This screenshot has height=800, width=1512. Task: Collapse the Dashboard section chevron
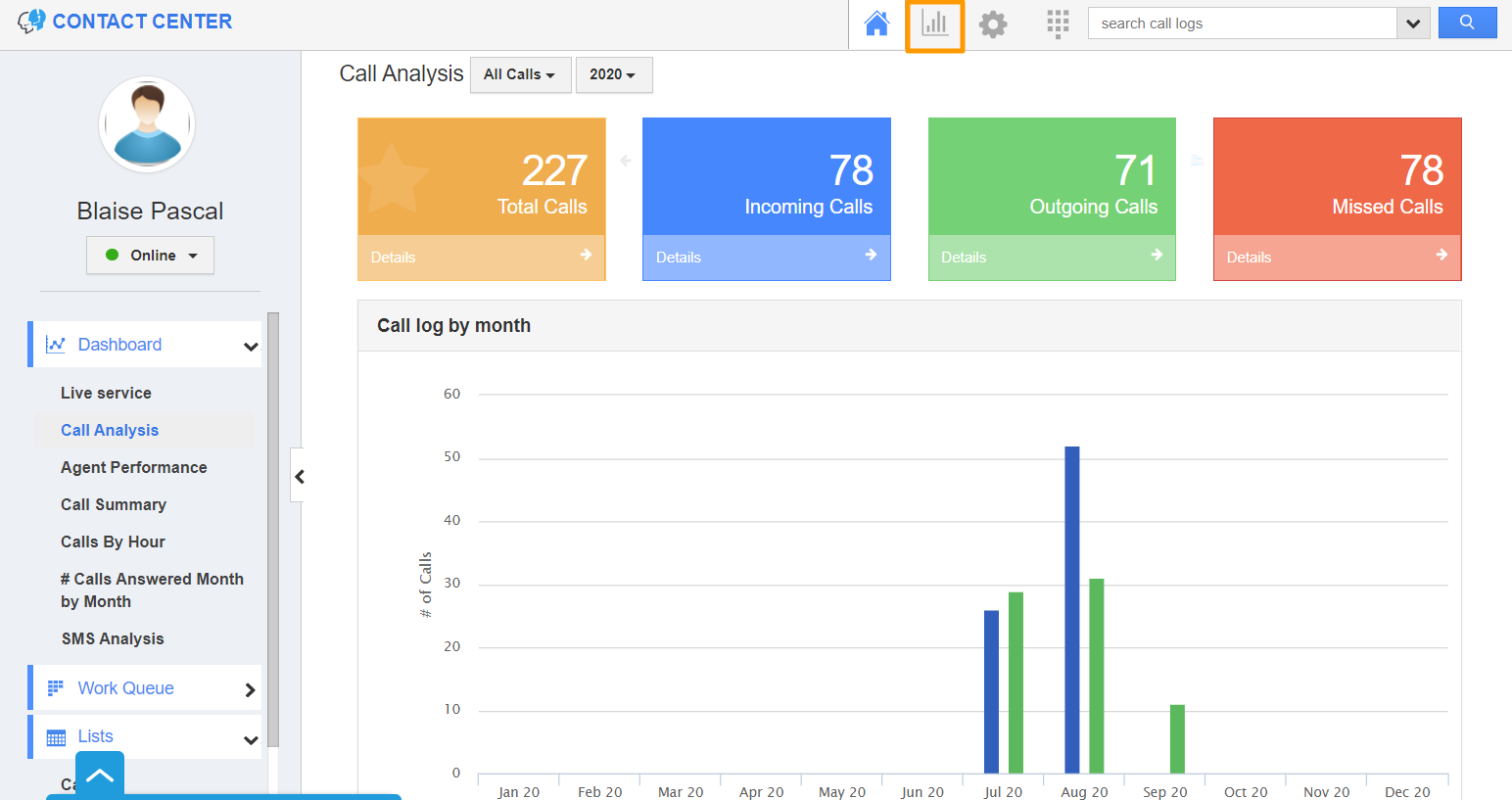pos(252,345)
